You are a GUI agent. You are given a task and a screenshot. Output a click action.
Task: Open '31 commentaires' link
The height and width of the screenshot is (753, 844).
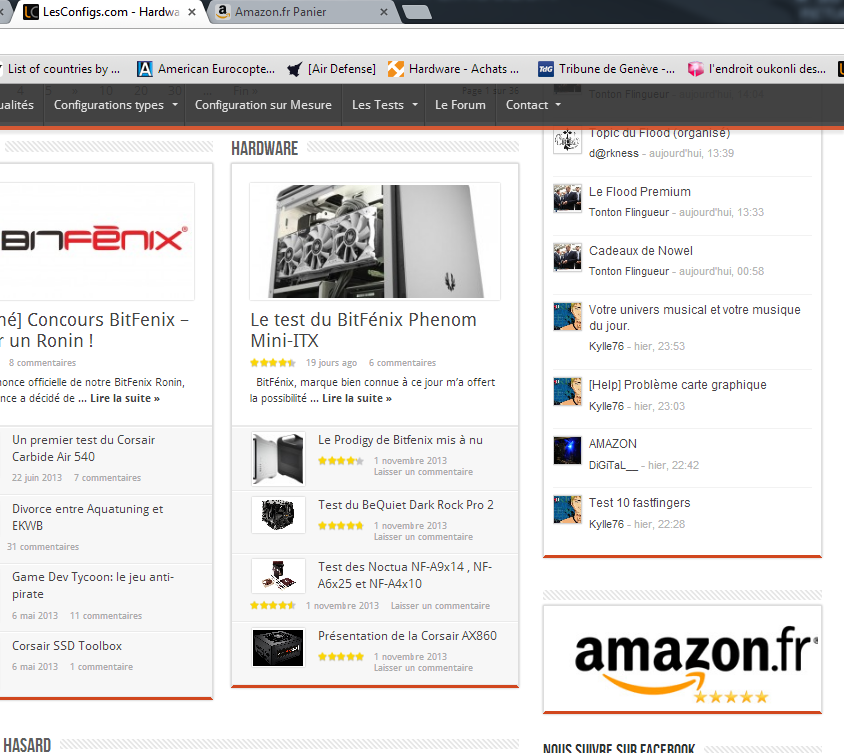coord(43,547)
